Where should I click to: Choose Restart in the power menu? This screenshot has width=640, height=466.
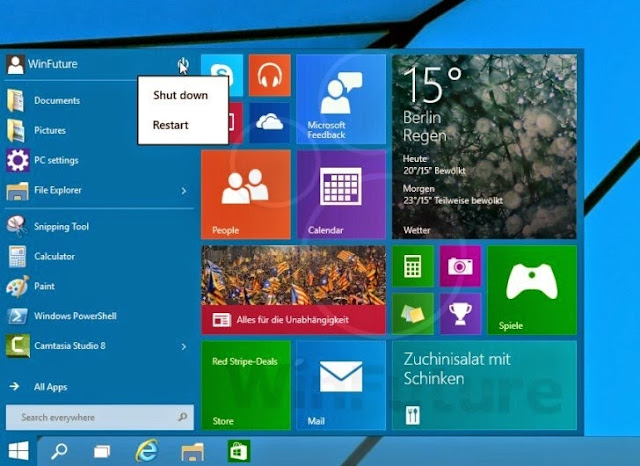tap(171, 125)
